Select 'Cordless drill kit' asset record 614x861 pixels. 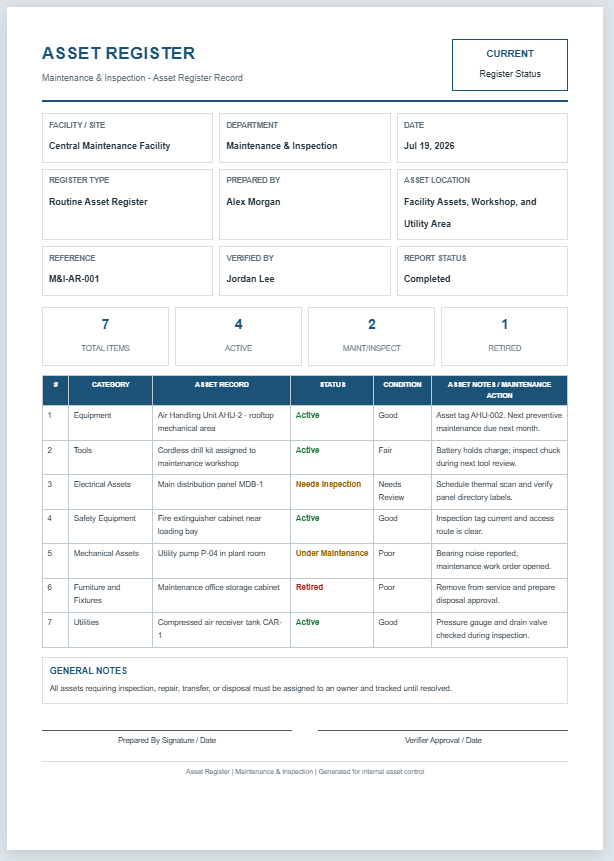click(221, 457)
